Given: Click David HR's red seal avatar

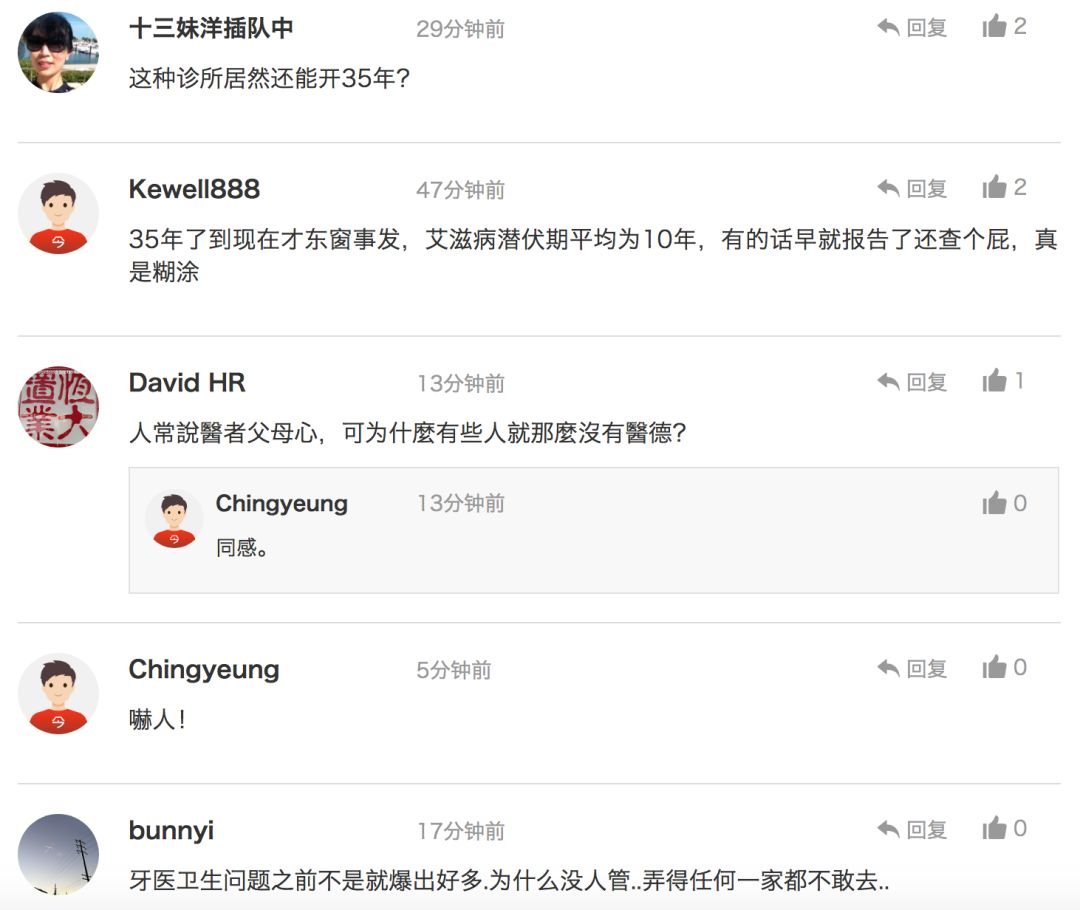Looking at the screenshot, I should click(58, 406).
